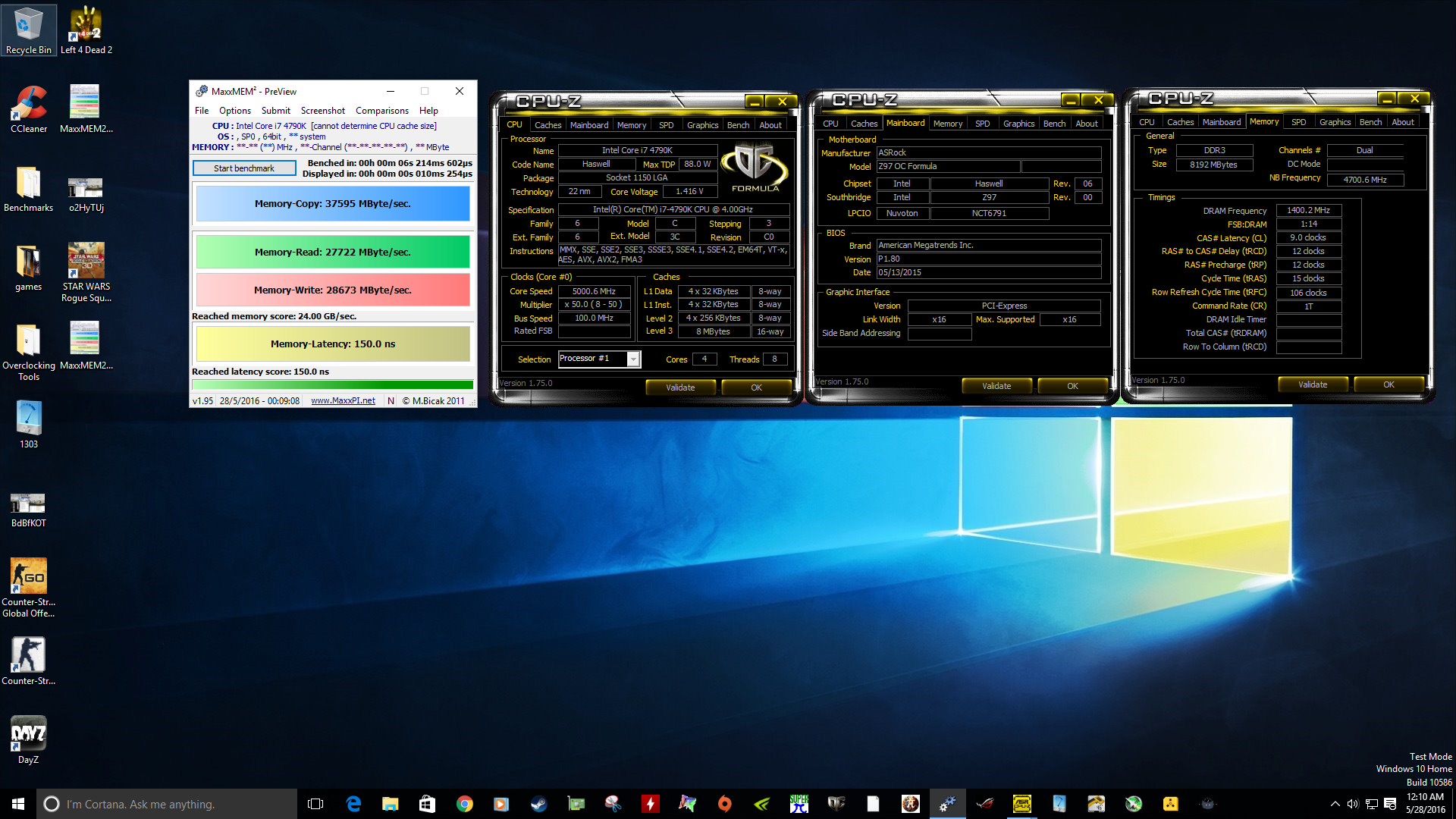Click OK in the Mainboard CPU-Z window

point(1072,386)
